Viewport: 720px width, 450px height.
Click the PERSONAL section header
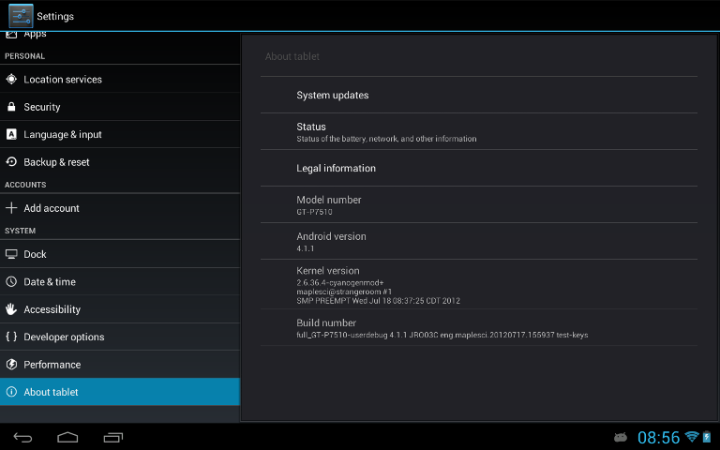(25, 56)
